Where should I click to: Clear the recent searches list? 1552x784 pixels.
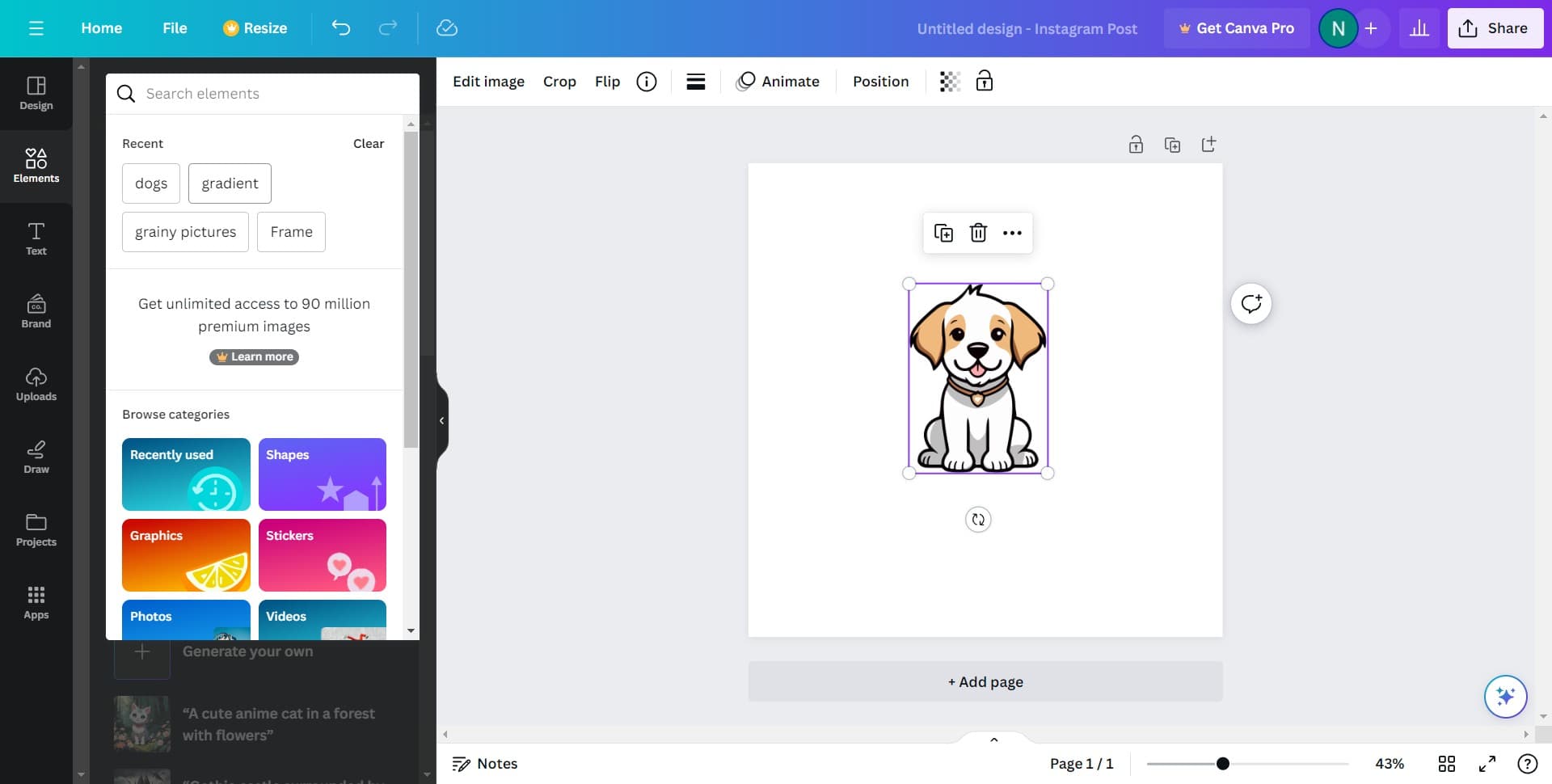pyautogui.click(x=368, y=143)
